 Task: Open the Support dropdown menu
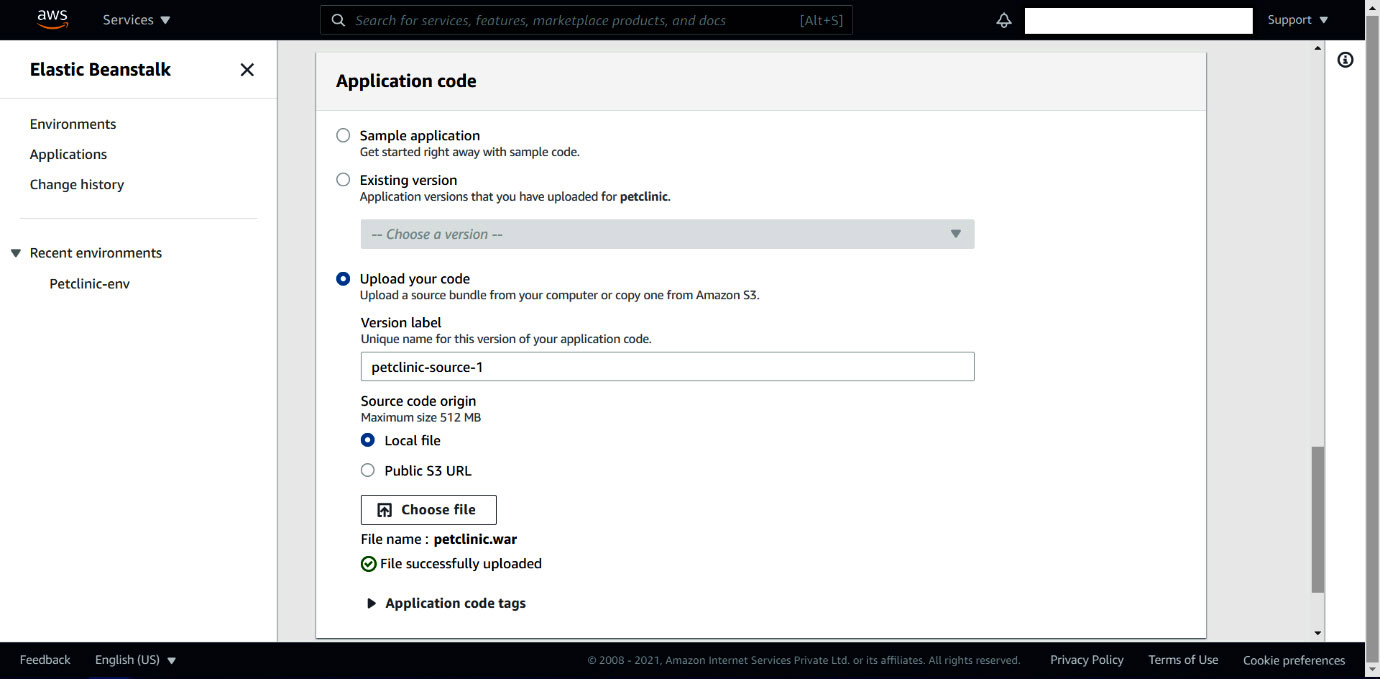coord(1297,20)
